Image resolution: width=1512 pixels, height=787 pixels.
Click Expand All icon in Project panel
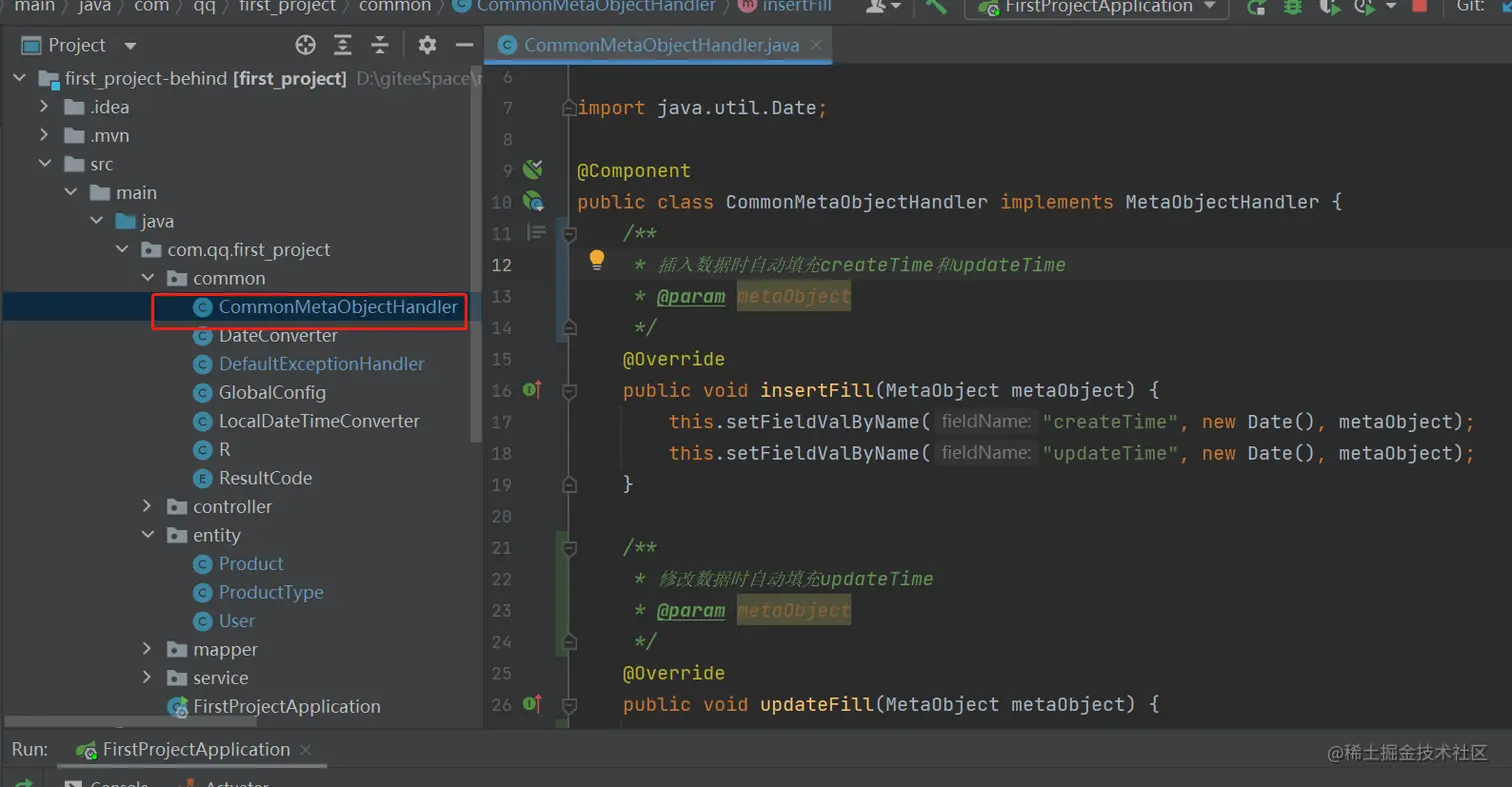point(343,45)
